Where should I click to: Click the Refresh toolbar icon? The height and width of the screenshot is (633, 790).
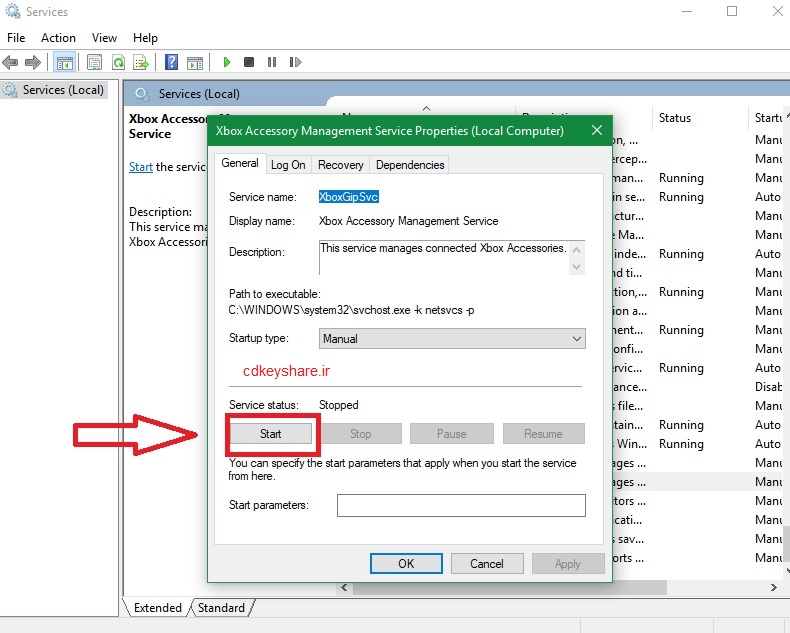118,62
